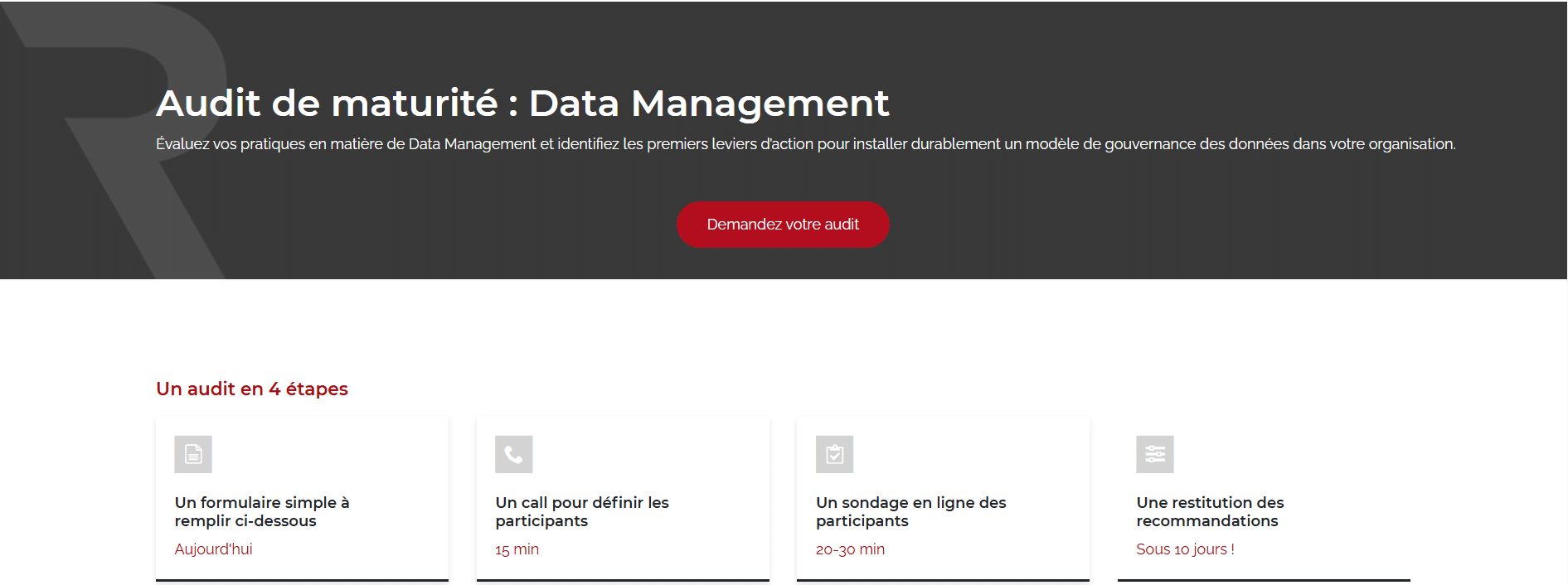Select 'Un call pour définir les participants'
This screenshot has height=585, width=1568.
581,511
